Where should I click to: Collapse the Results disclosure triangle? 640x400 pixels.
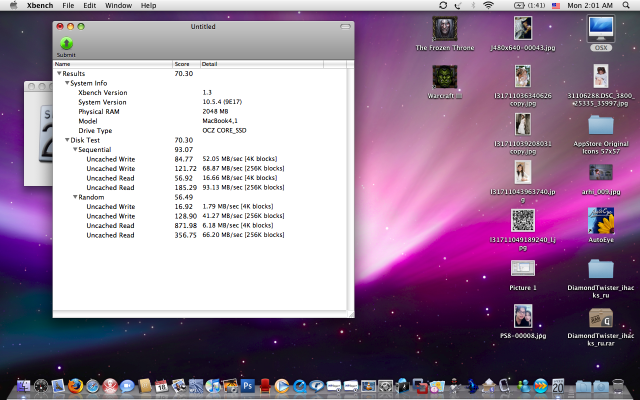click(x=59, y=73)
